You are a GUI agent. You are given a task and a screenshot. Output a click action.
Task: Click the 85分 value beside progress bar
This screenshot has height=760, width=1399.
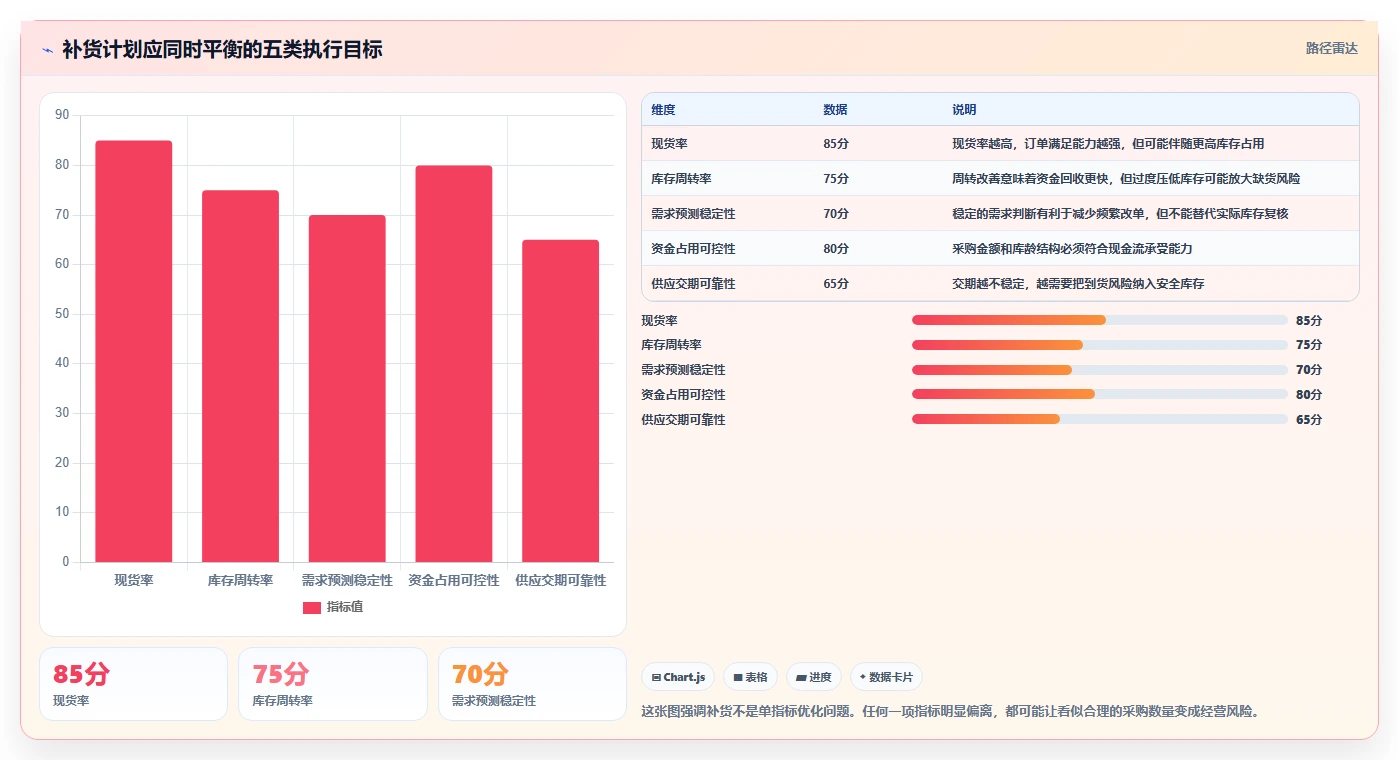pos(1309,321)
